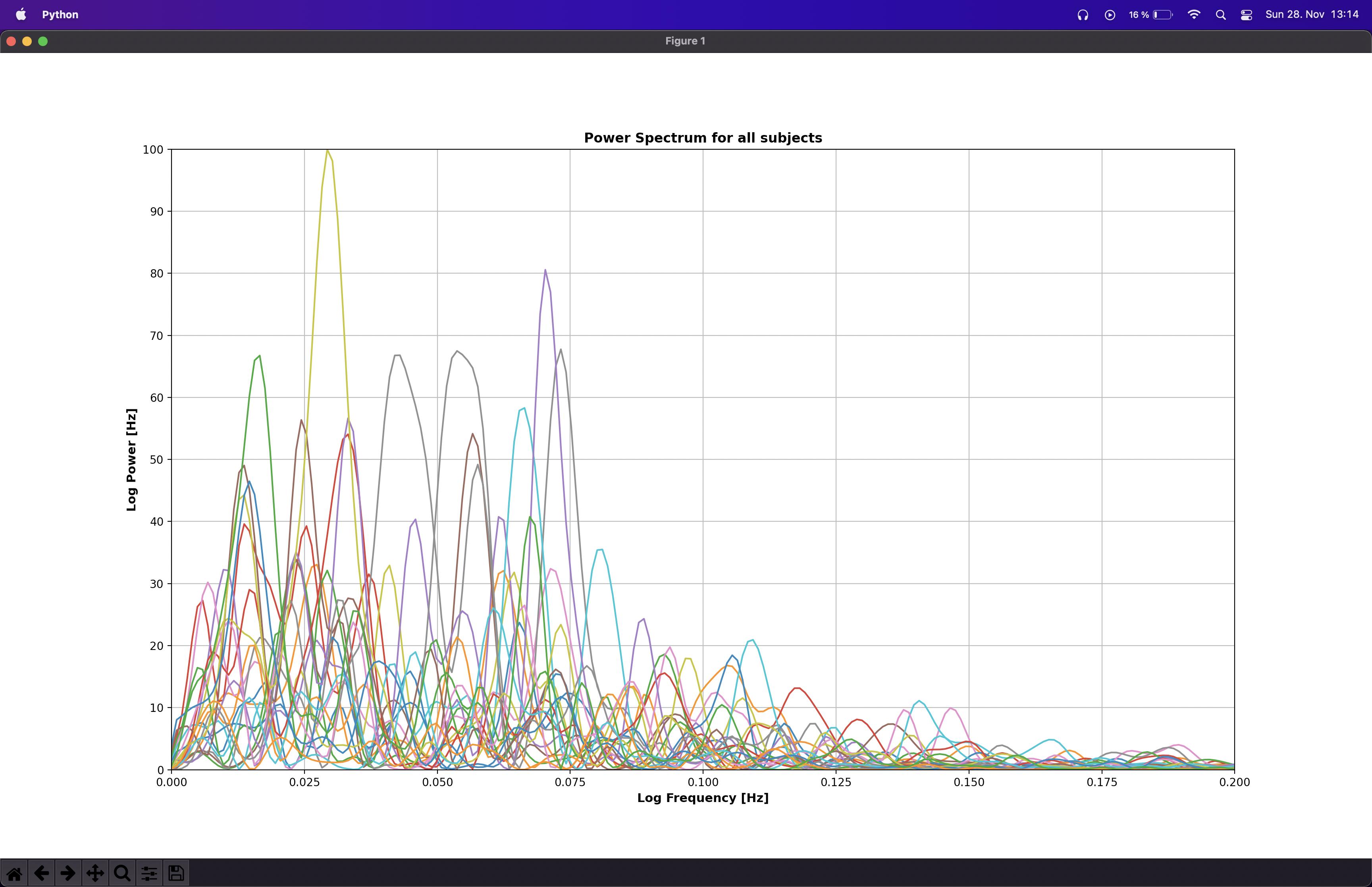Click x-axis tick label 0.175

[1102, 782]
